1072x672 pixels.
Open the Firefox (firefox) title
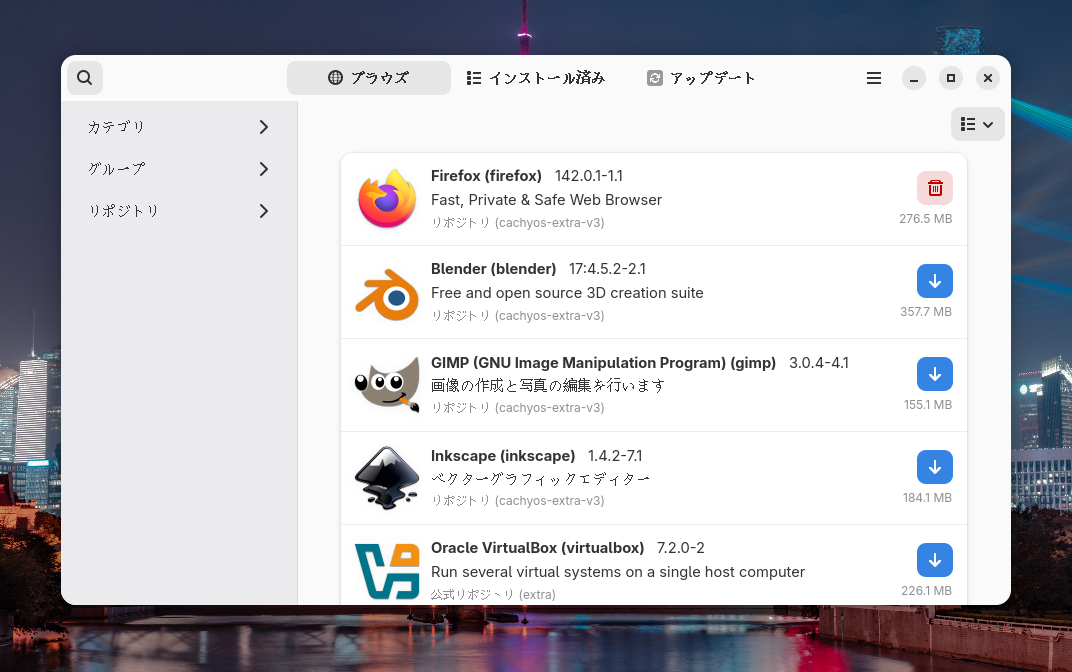point(486,176)
